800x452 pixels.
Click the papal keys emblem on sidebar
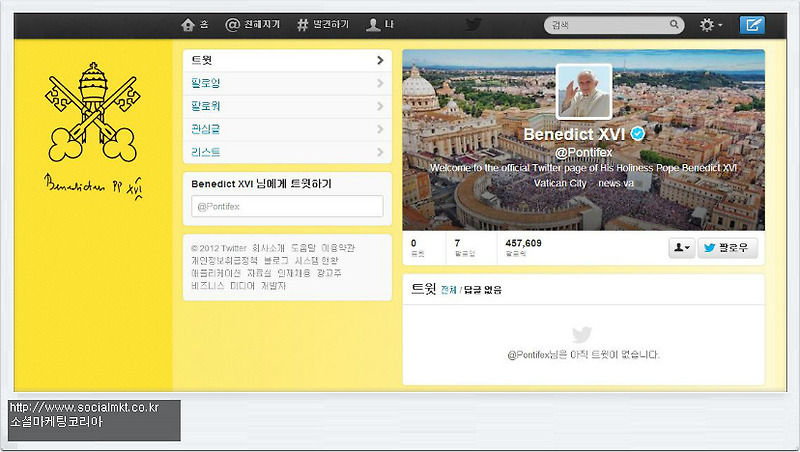click(92, 112)
